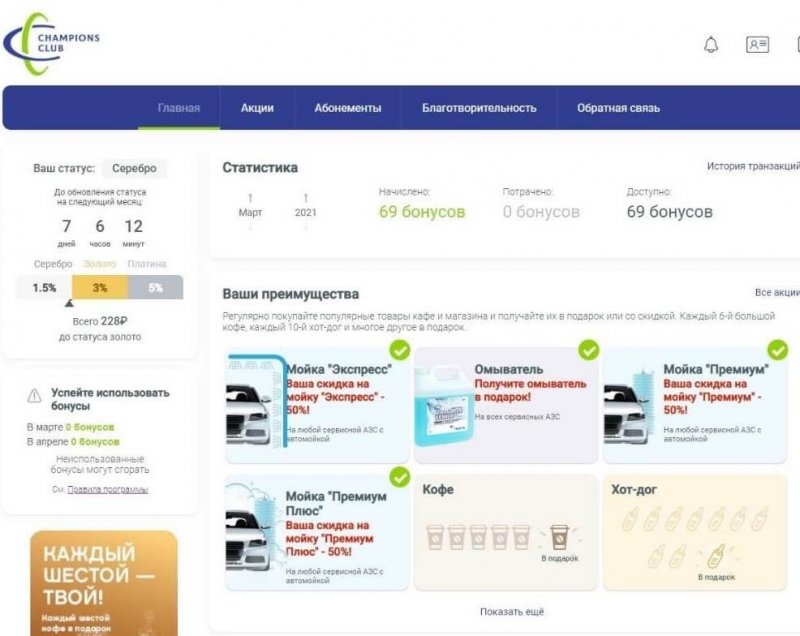Click the car image in Мойка "Экспресс"
The height and width of the screenshot is (636, 800).
point(250,405)
